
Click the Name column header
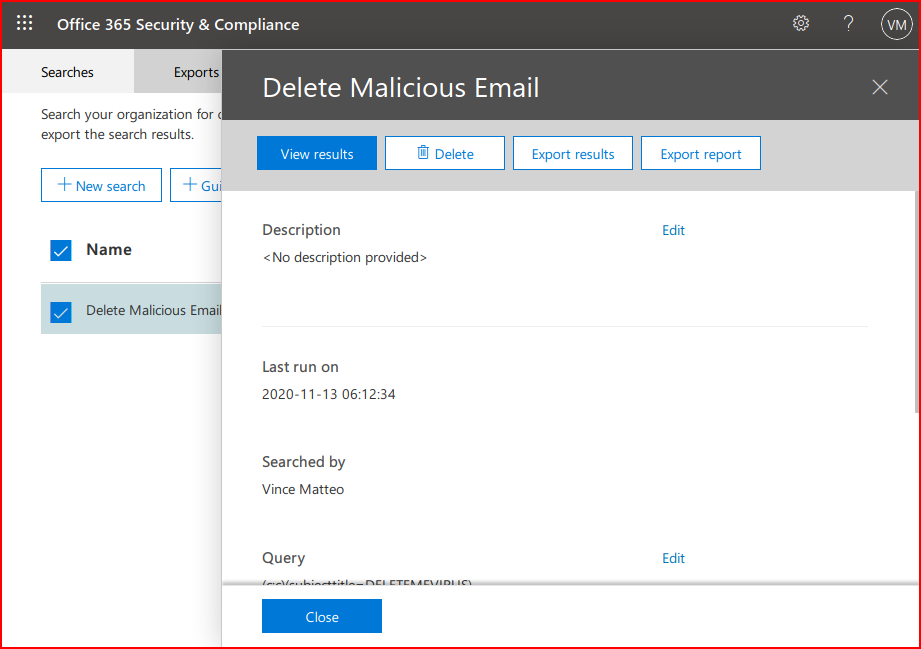[109, 250]
